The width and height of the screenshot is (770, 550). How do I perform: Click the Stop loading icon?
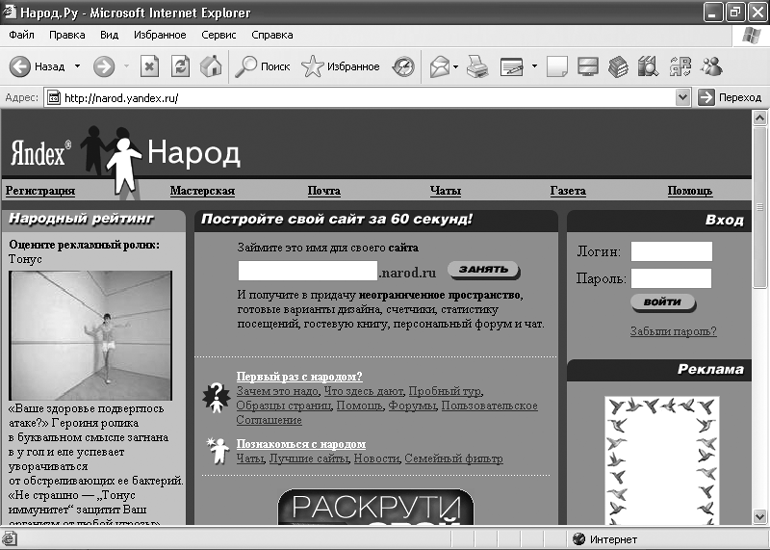[149, 67]
